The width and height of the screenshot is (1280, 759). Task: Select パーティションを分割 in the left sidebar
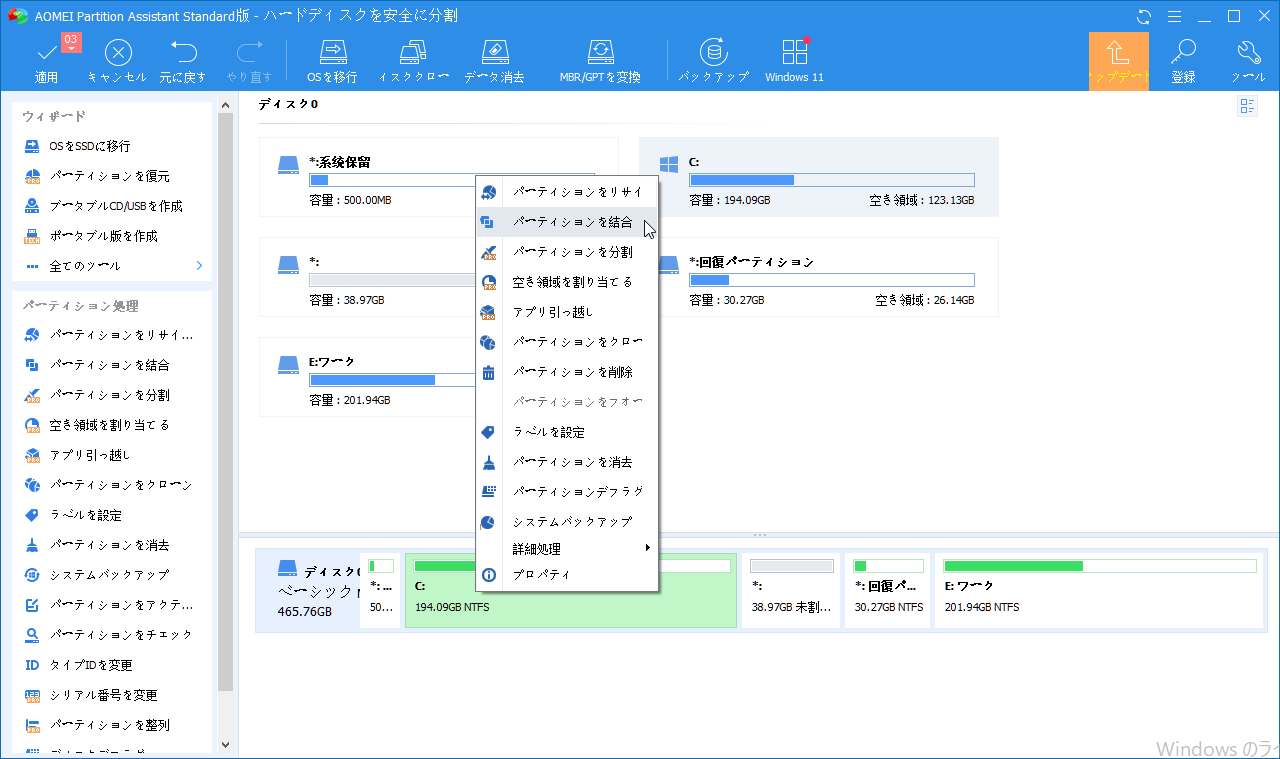tap(110, 395)
